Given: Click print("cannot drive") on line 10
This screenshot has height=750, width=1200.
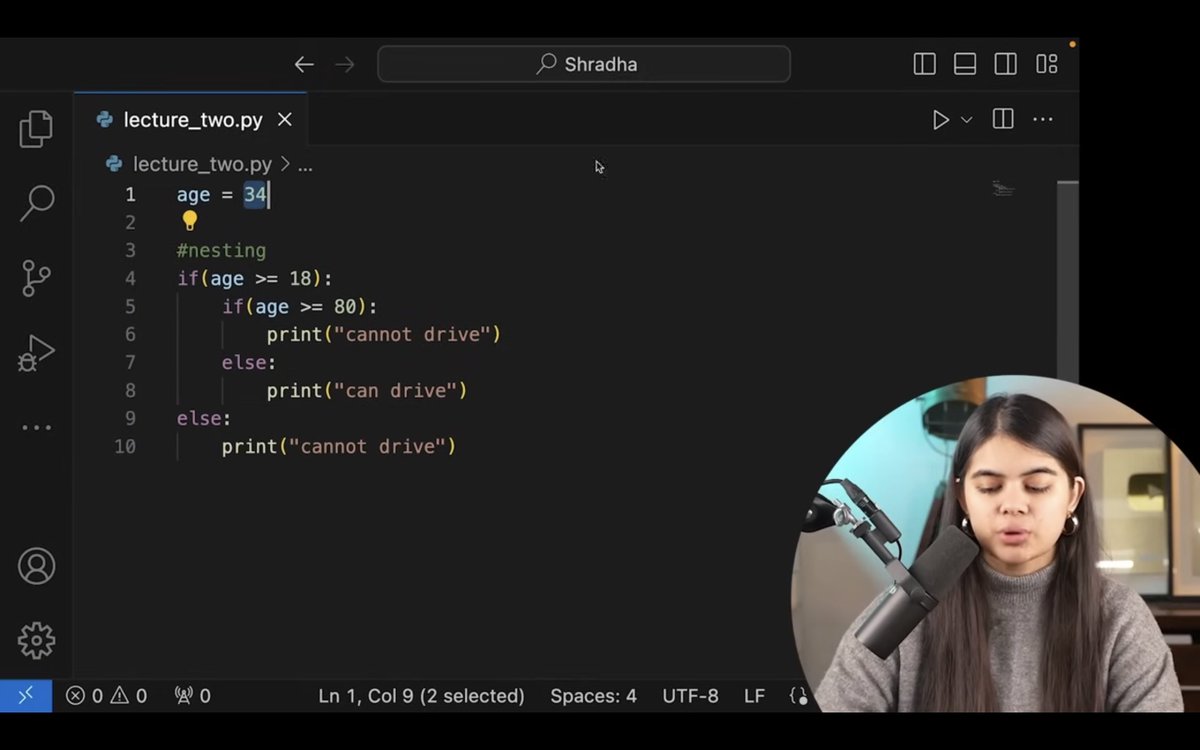Looking at the screenshot, I should point(339,446).
